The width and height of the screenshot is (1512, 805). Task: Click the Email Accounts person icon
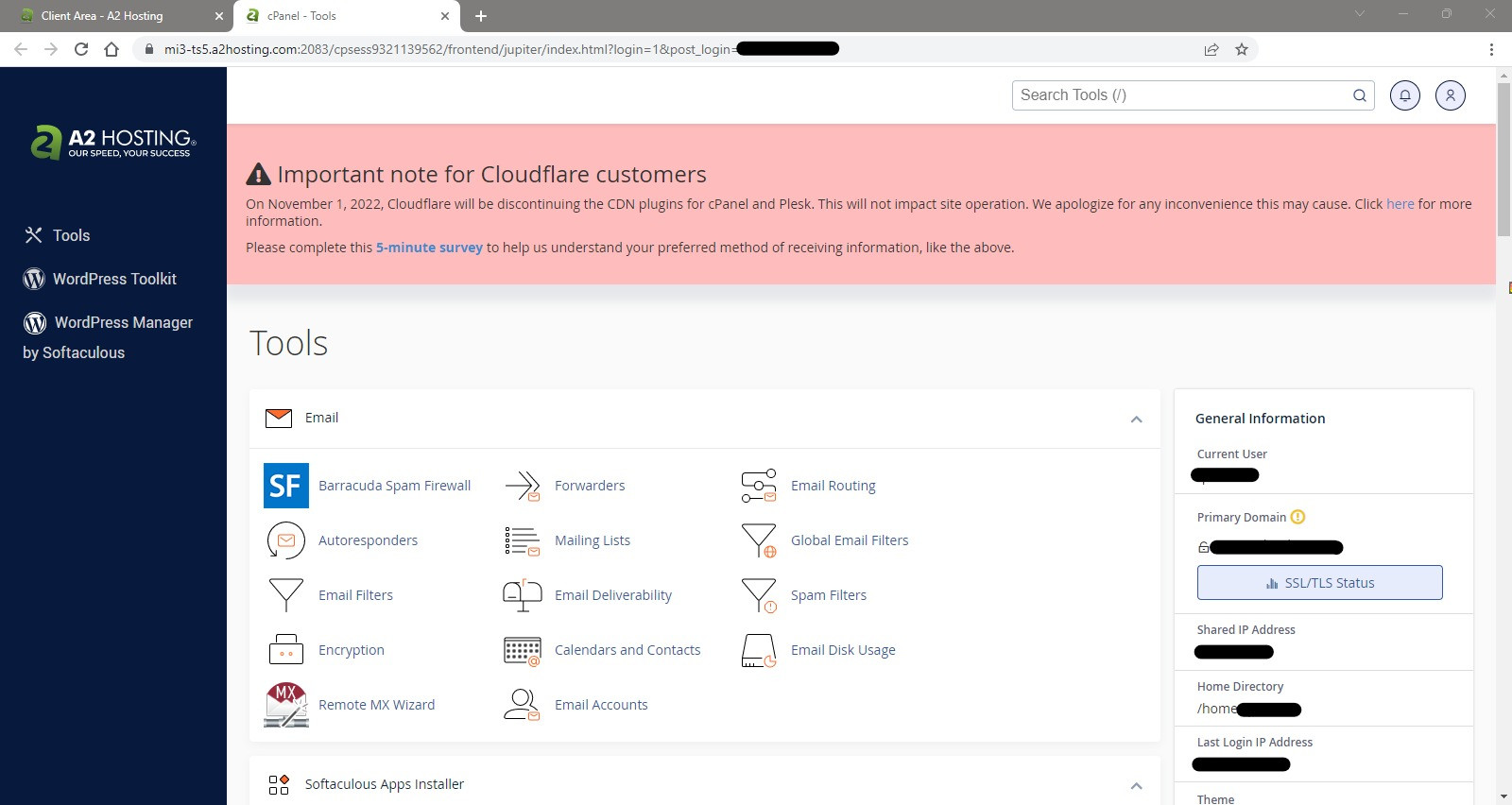(523, 705)
